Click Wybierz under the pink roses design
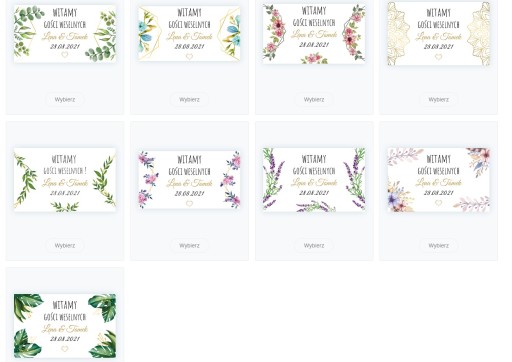512x362 pixels. pyautogui.click(x=314, y=99)
